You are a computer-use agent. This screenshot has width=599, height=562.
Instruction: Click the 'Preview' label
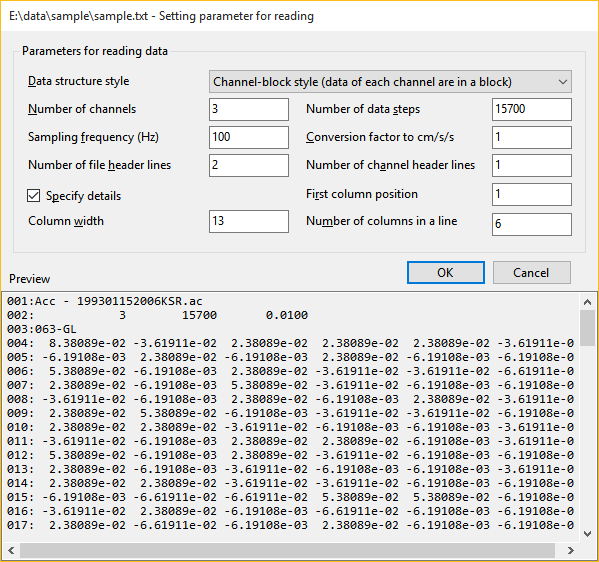click(29, 279)
